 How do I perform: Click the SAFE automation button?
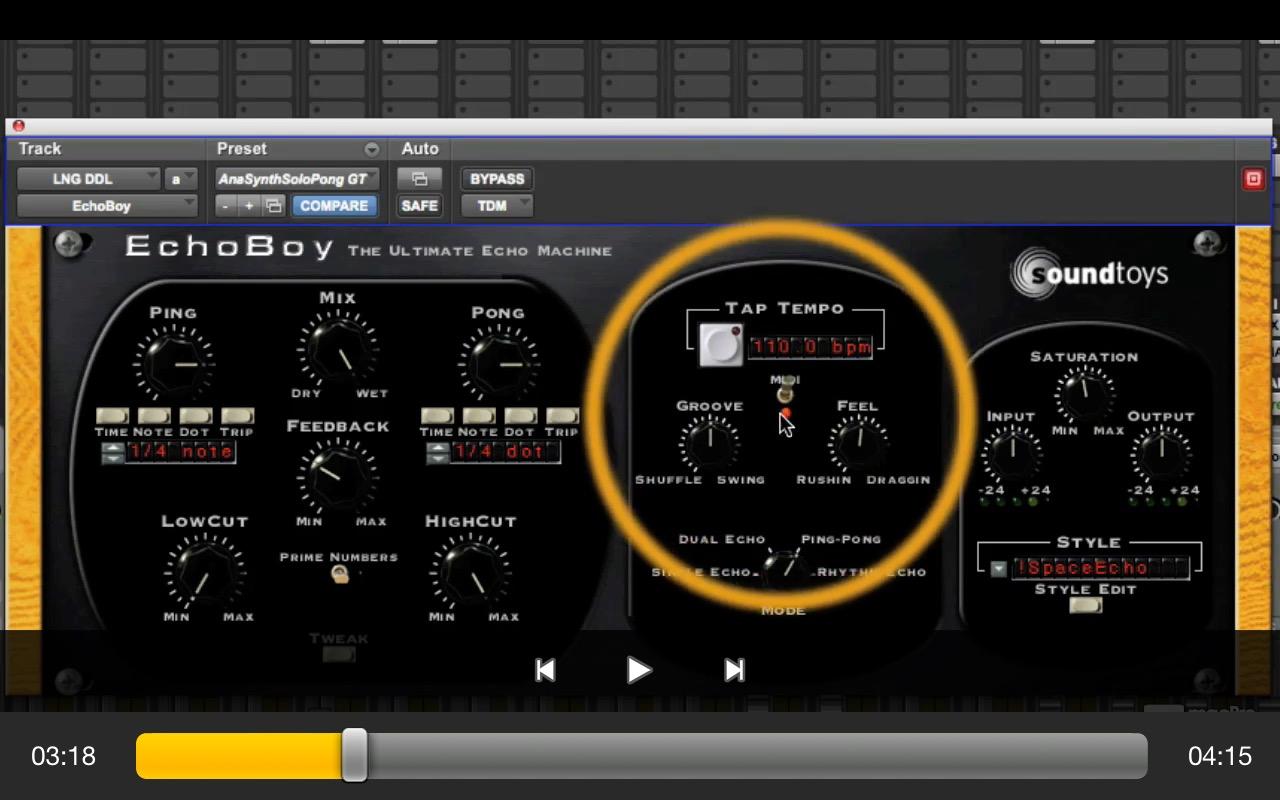(419, 206)
